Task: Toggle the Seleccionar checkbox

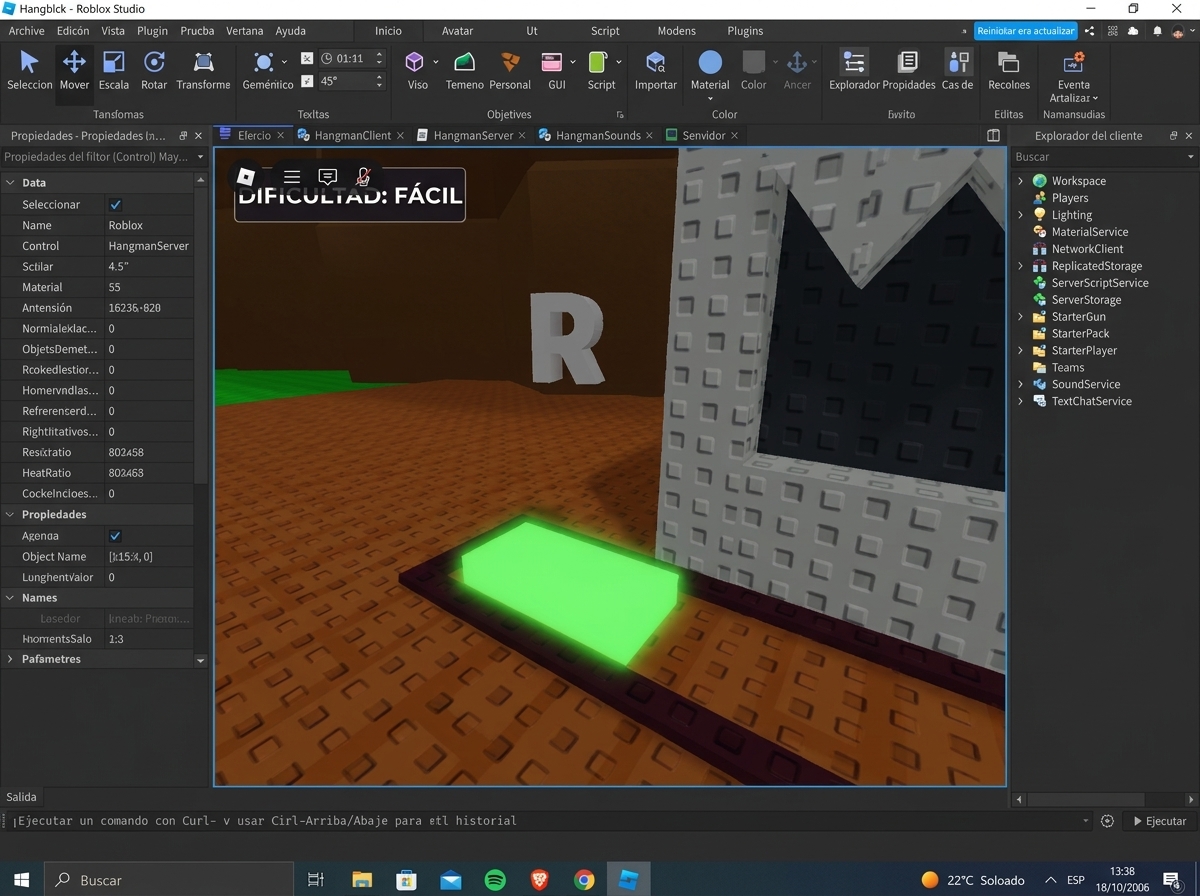Action: [x=115, y=204]
